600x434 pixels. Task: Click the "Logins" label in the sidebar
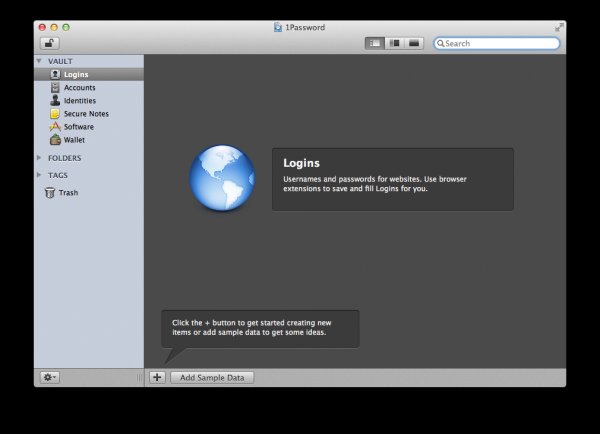pos(76,74)
